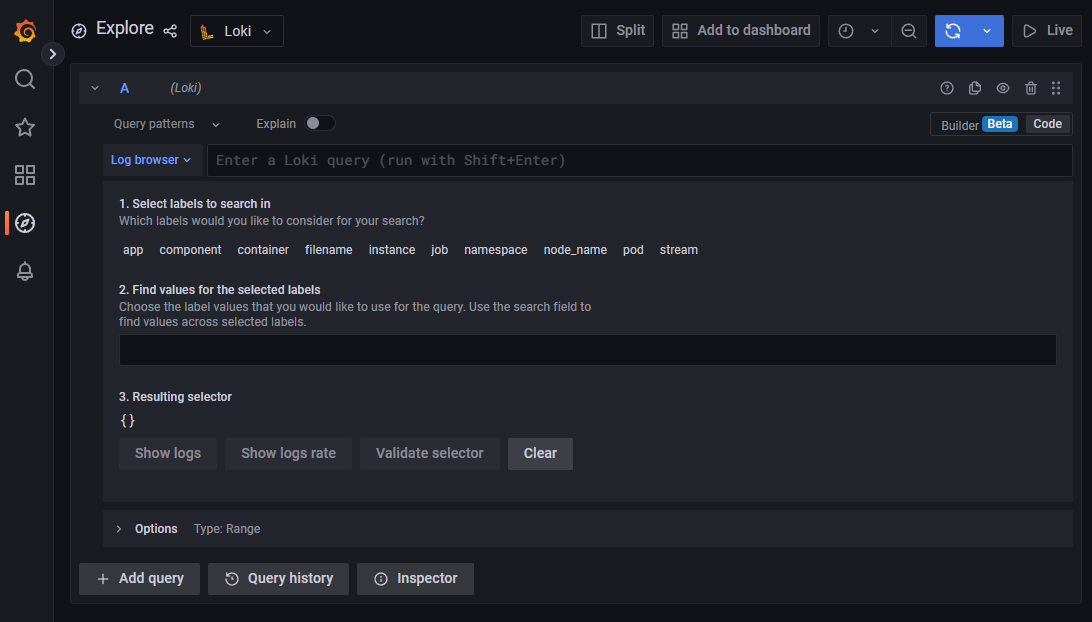Click the zoom out time range icon

[x=908, y=31]
